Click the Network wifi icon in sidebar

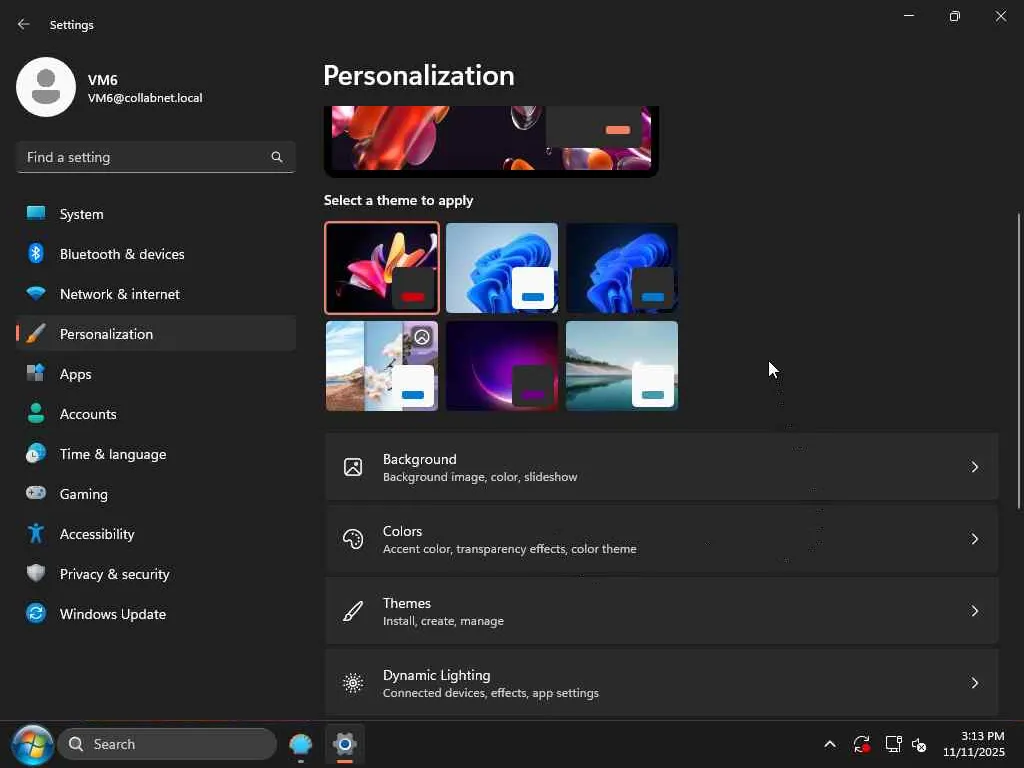[x=36, y=293]
